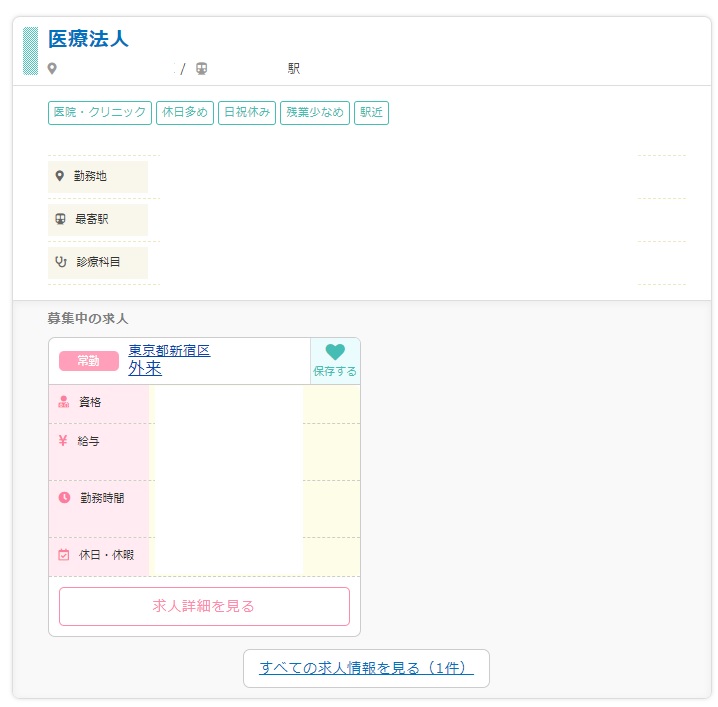This screenshot has height=707, width=718.
Task: Open the 医療法人 facility title
Action: [x=88, y=40]
